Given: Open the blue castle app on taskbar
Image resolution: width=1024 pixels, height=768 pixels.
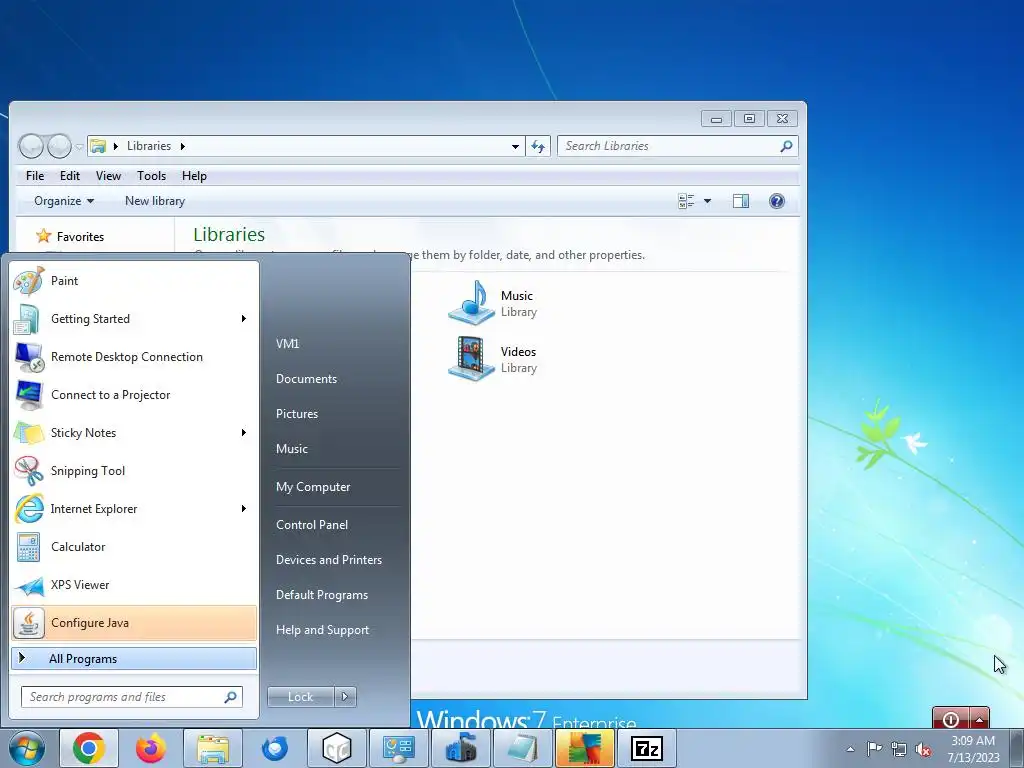Looking at the screenshot, I should [x=461, y=748].
